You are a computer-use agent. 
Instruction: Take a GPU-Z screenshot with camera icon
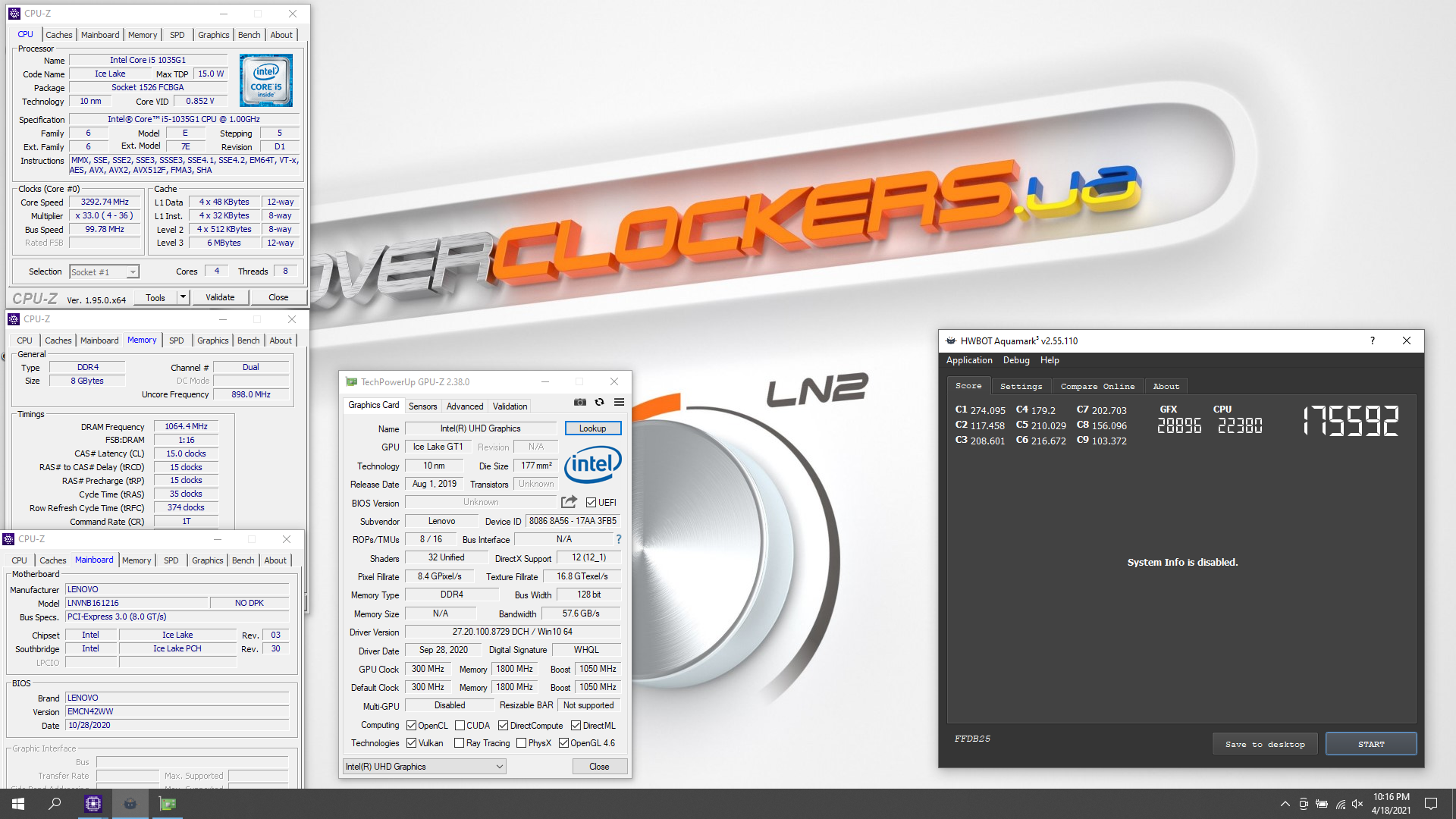pyautogui.click(x=580, y=402)
